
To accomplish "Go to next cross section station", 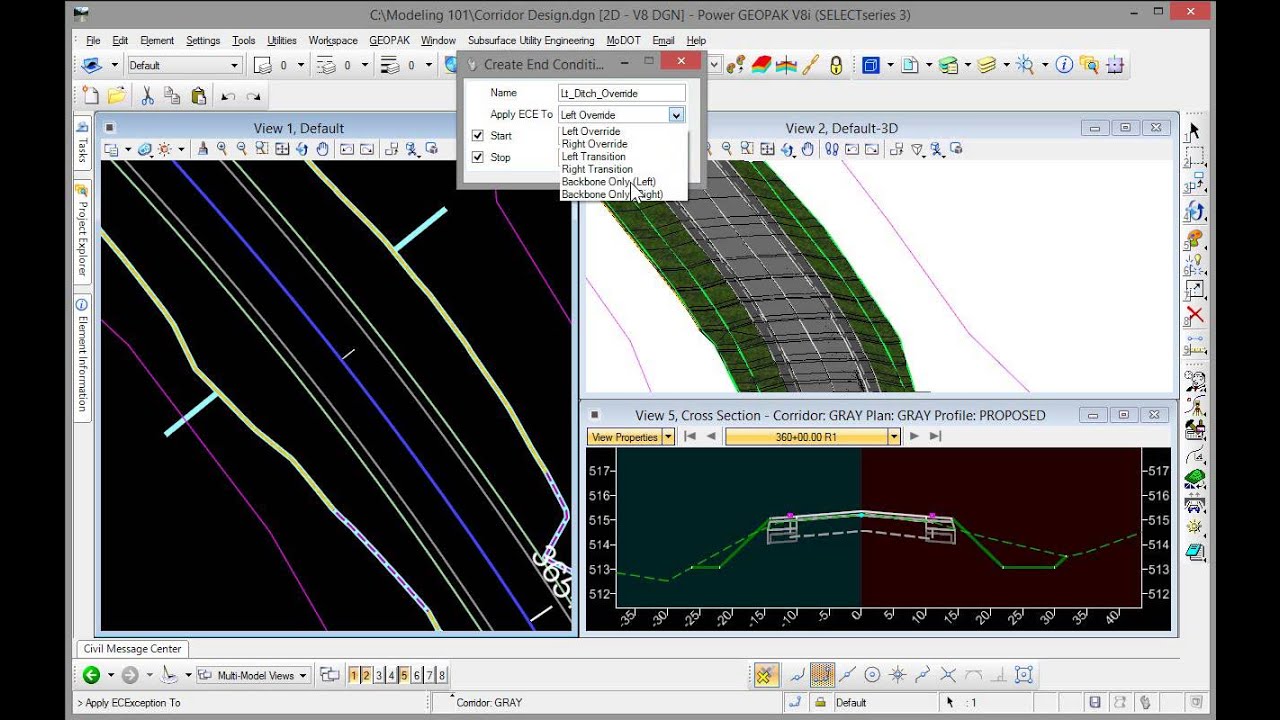I will [x=914, y=437].
